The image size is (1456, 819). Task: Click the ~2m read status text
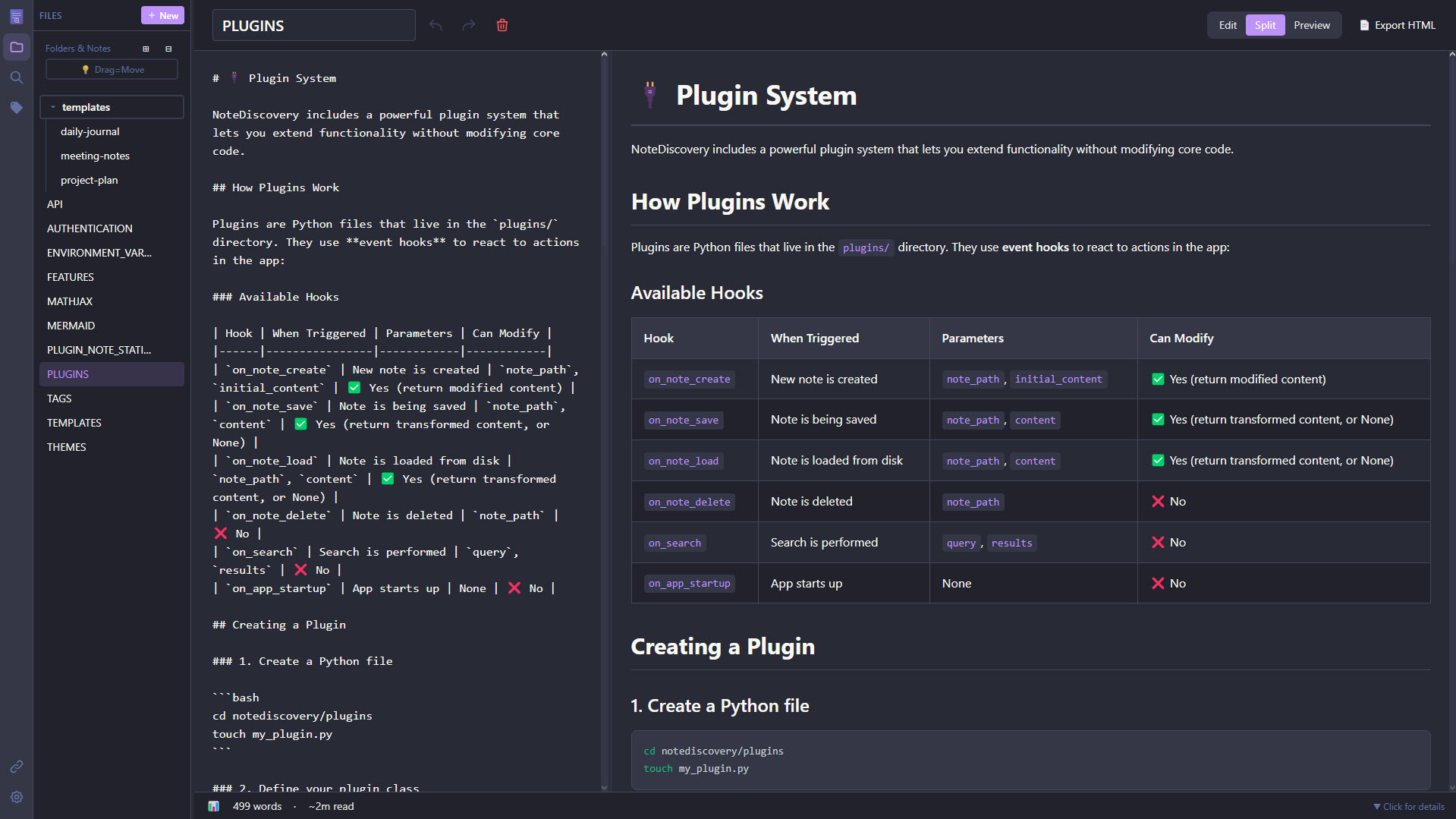pyautogui.click(x=331, y=806)
